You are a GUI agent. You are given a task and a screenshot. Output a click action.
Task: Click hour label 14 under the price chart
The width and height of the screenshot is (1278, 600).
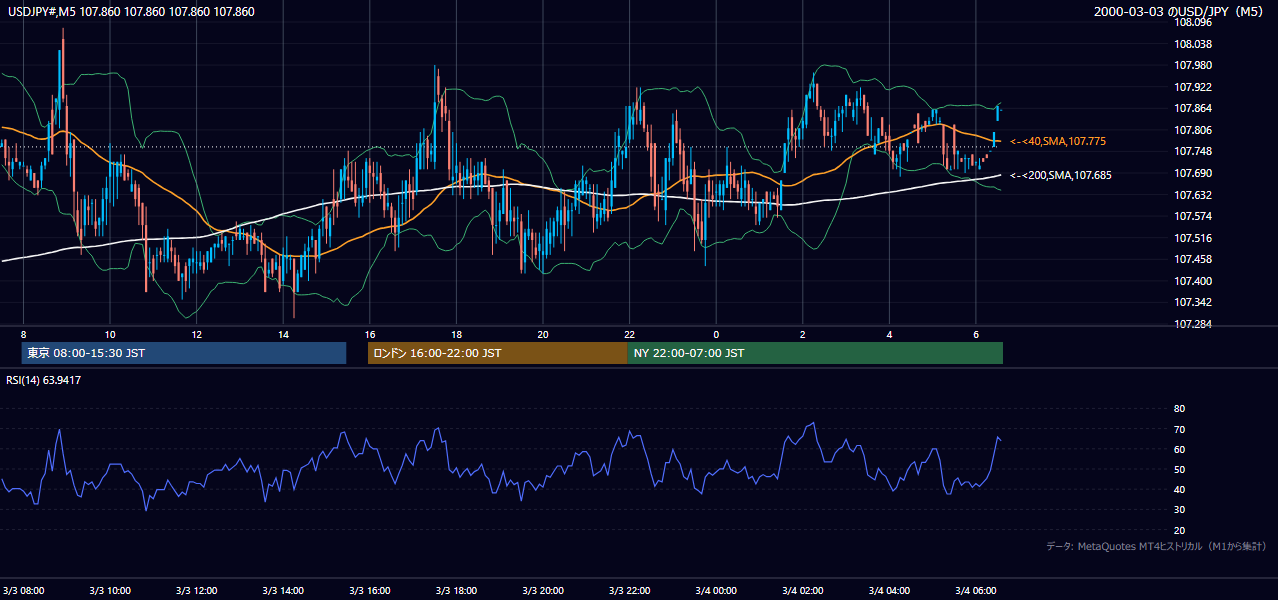(x=283, y=334)
